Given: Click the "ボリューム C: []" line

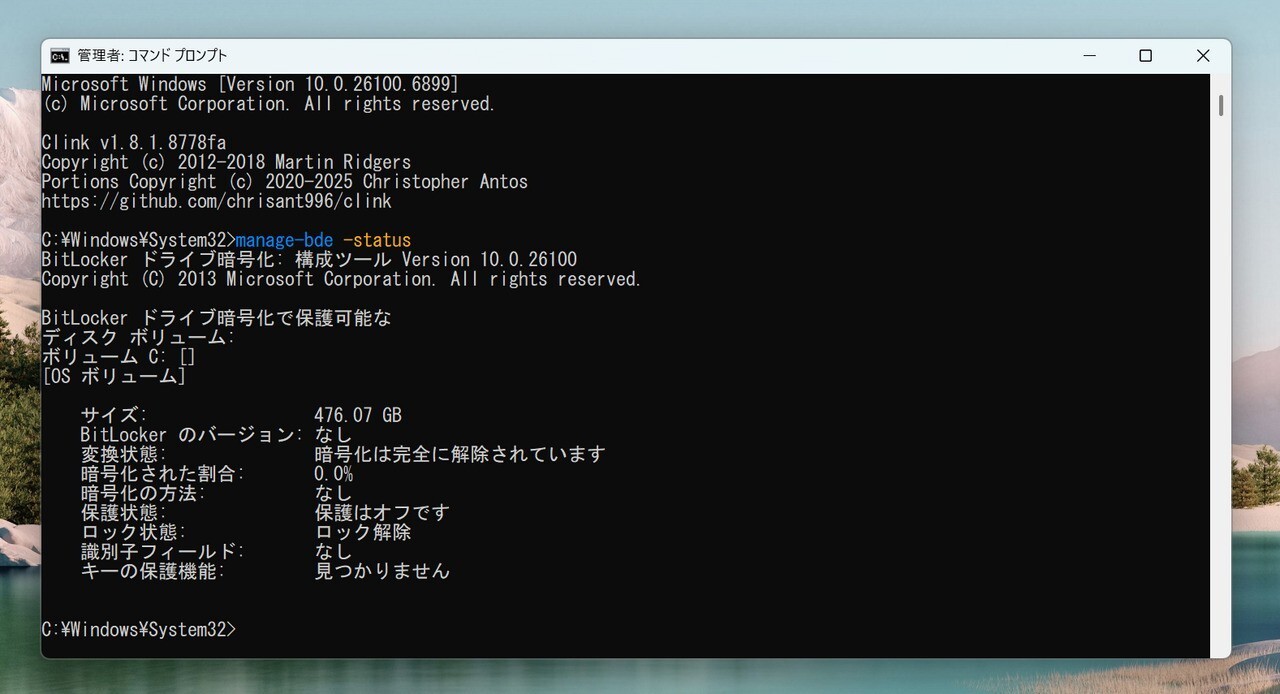Looking at the screenshot, I should [x=119, y=357].
